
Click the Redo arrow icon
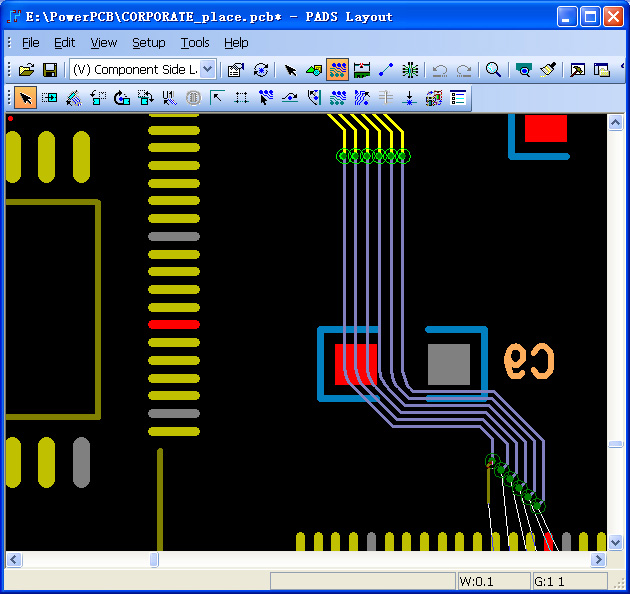coord(464,70)
